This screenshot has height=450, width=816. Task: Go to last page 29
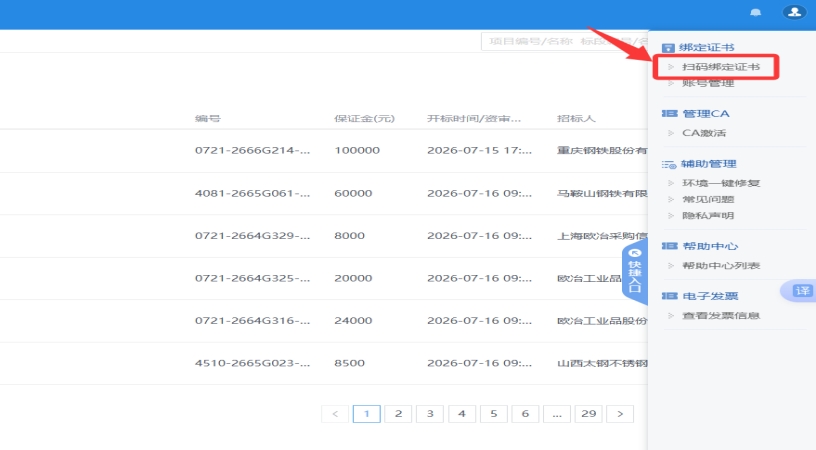pyautogui.click(x=589, y=414)
